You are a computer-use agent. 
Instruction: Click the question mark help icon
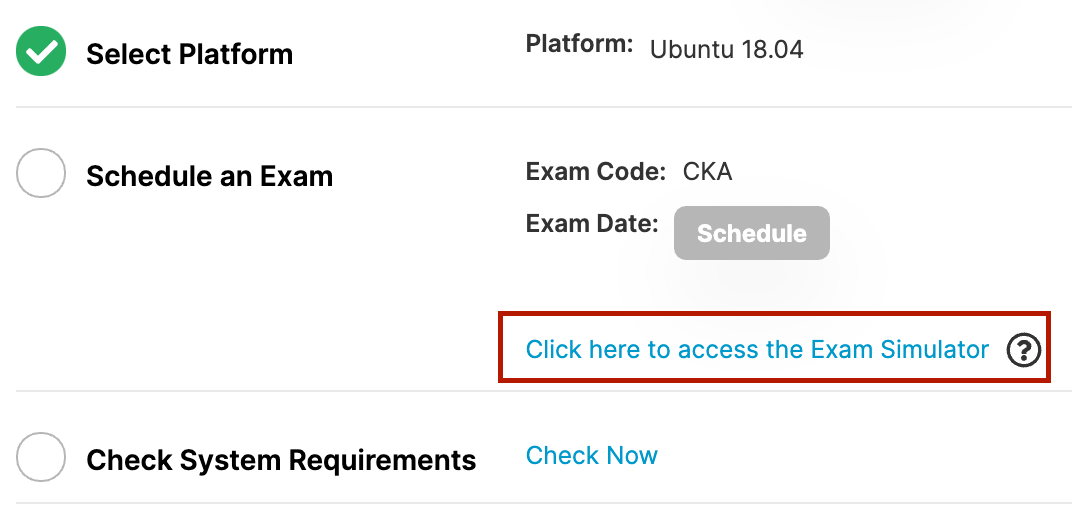[1023, 350]
